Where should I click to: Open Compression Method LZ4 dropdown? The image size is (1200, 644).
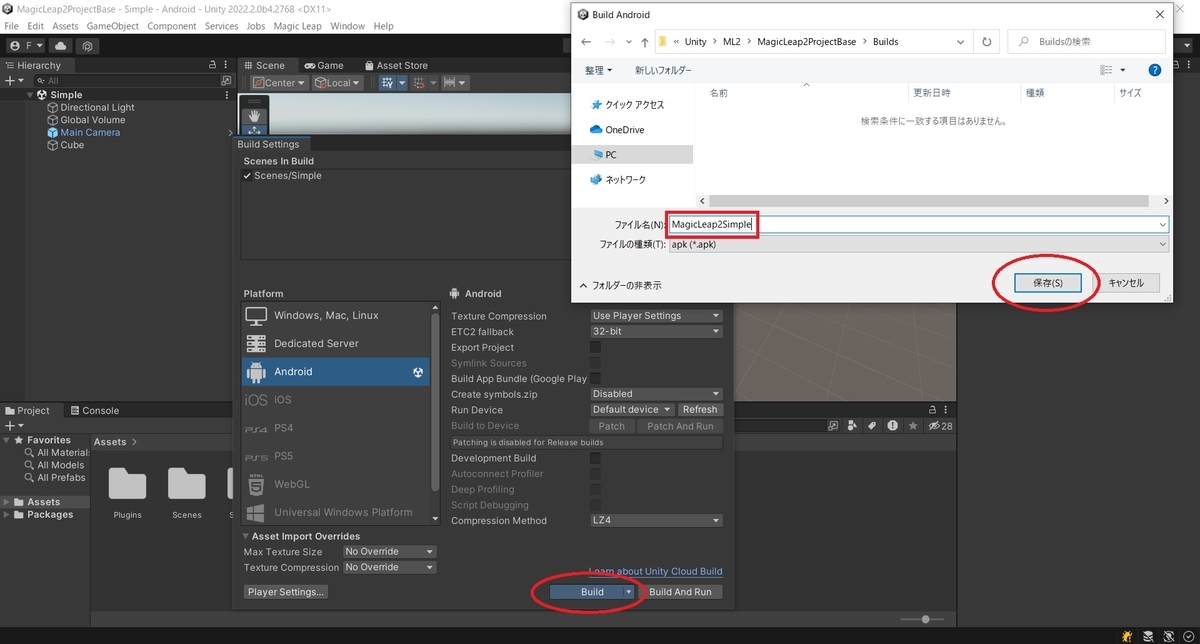(x=656, y=521)
